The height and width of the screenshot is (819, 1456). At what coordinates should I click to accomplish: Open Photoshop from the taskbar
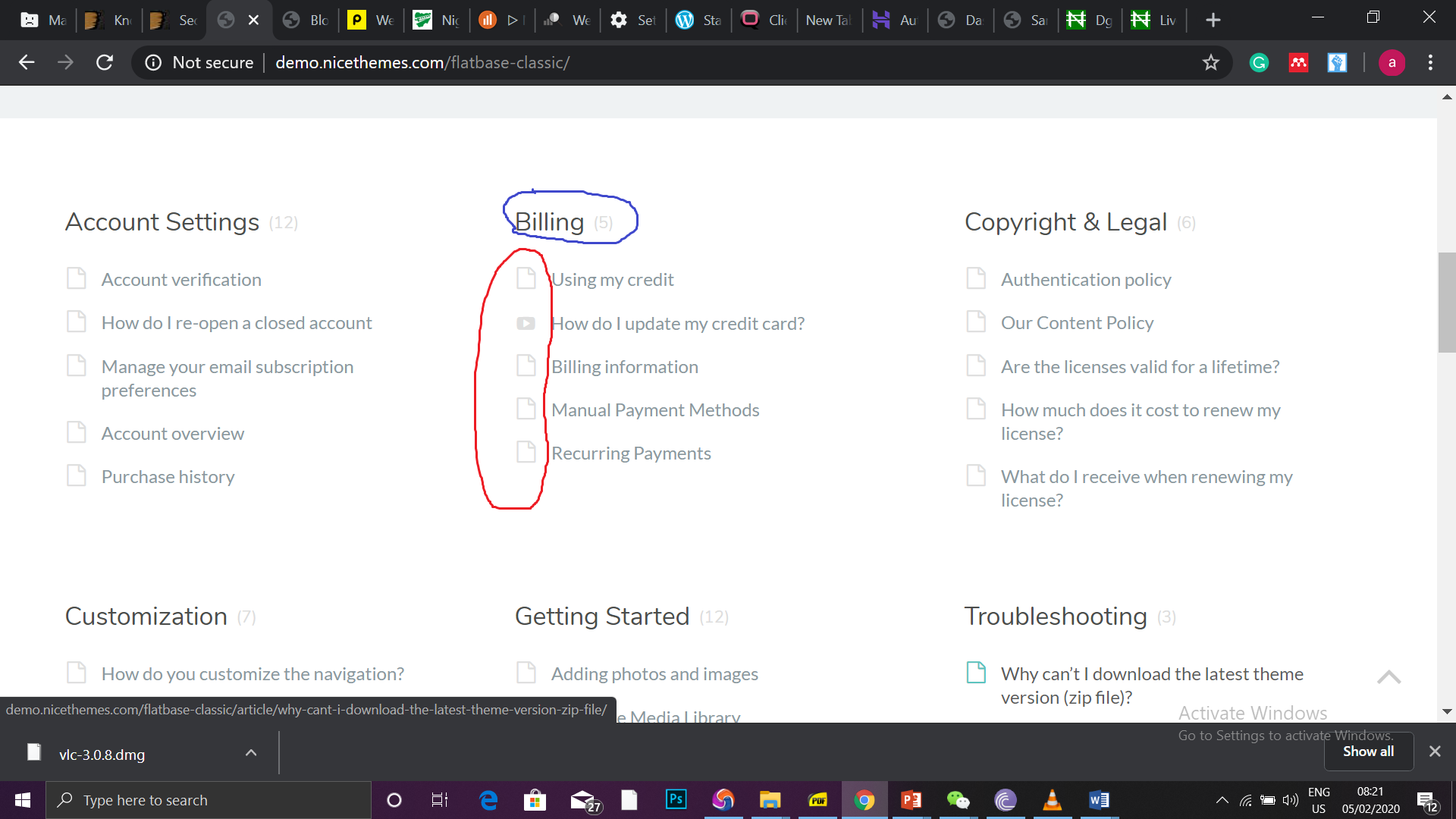point(676,799)
